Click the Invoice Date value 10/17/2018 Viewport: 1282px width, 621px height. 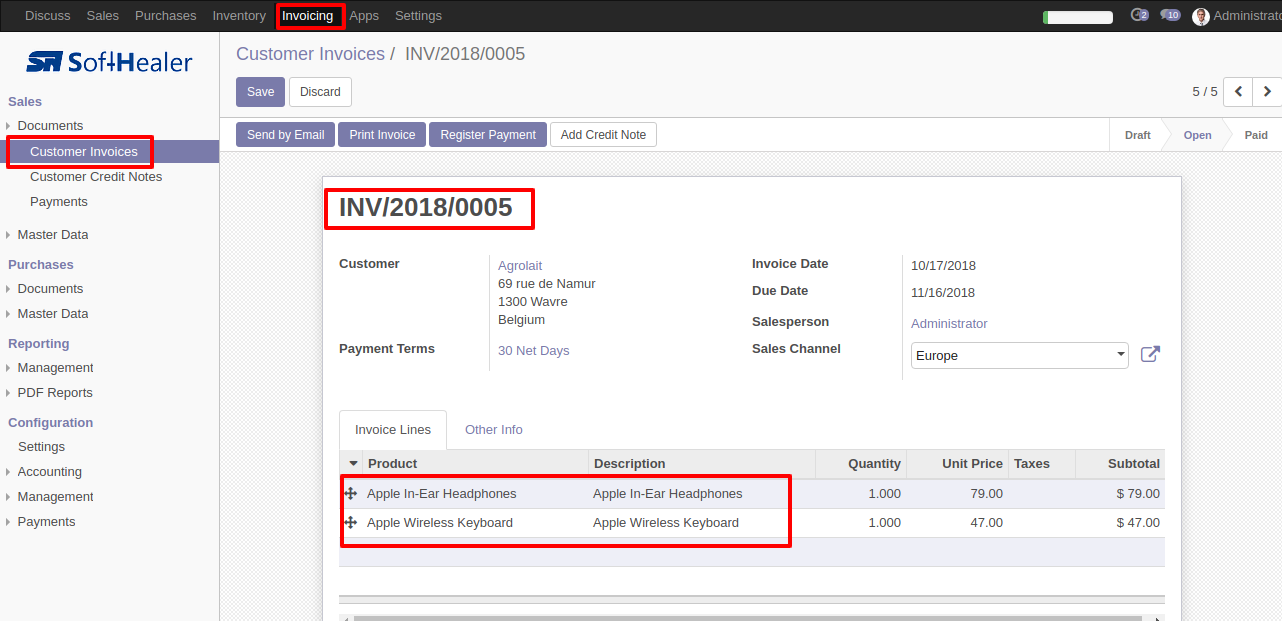click(943, 266)
